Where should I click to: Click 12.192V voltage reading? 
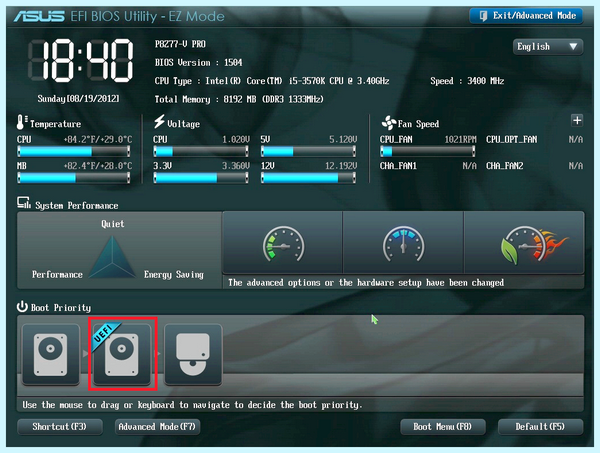click(x=341, y=166)
